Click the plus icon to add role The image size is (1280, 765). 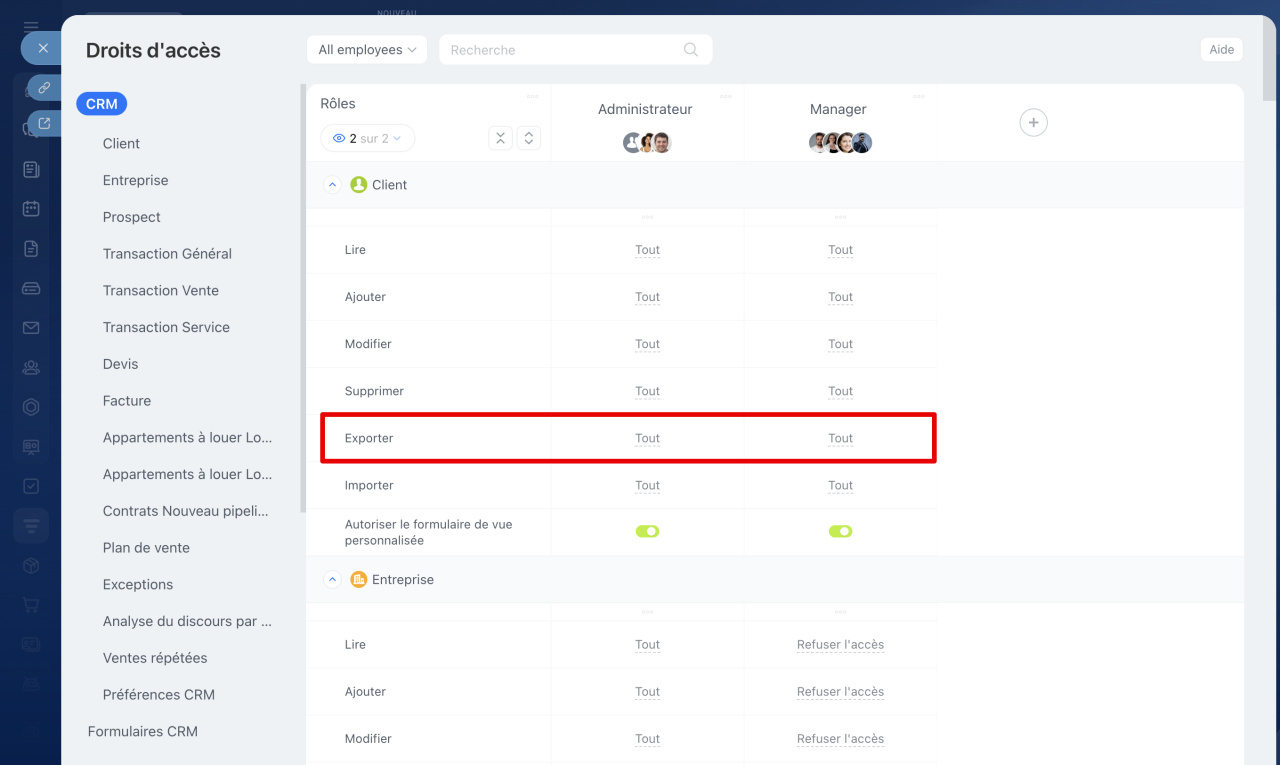click(1033, 123)
